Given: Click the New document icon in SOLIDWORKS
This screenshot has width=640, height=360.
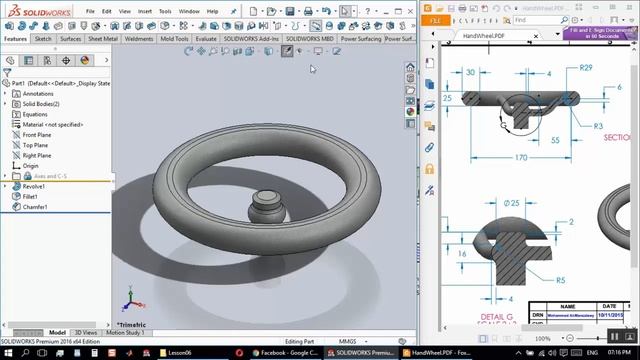Looking at the screenshot, I should pos(253,11).
